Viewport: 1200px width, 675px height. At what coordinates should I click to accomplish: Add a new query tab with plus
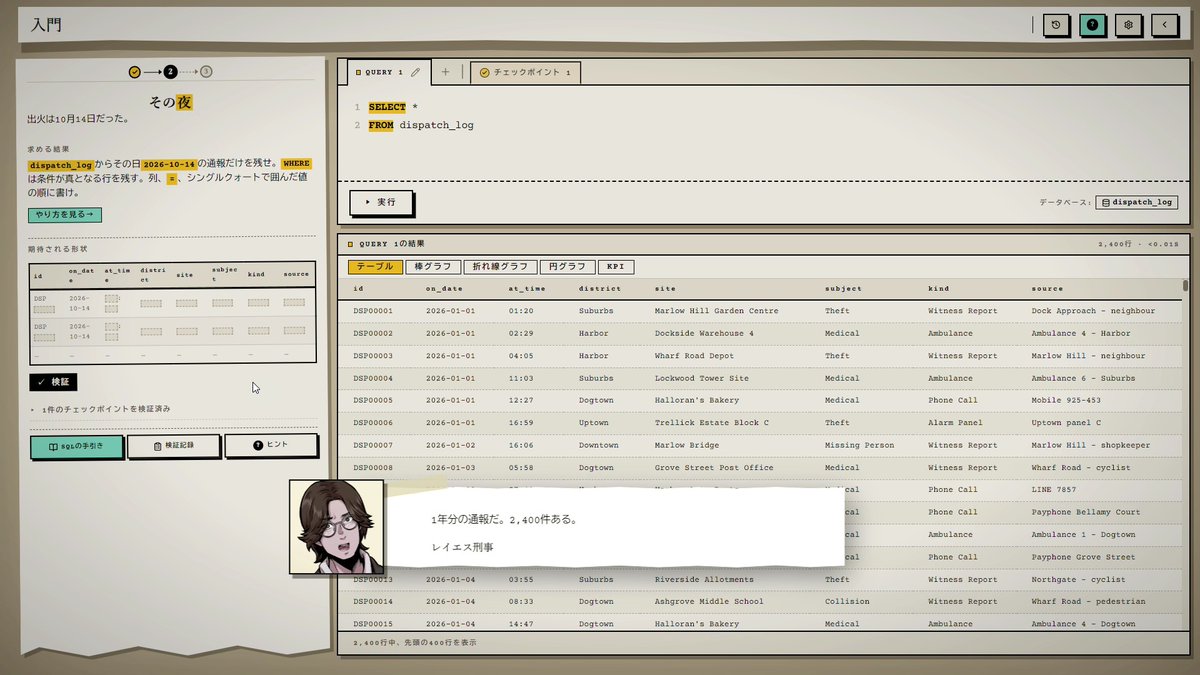446,72
